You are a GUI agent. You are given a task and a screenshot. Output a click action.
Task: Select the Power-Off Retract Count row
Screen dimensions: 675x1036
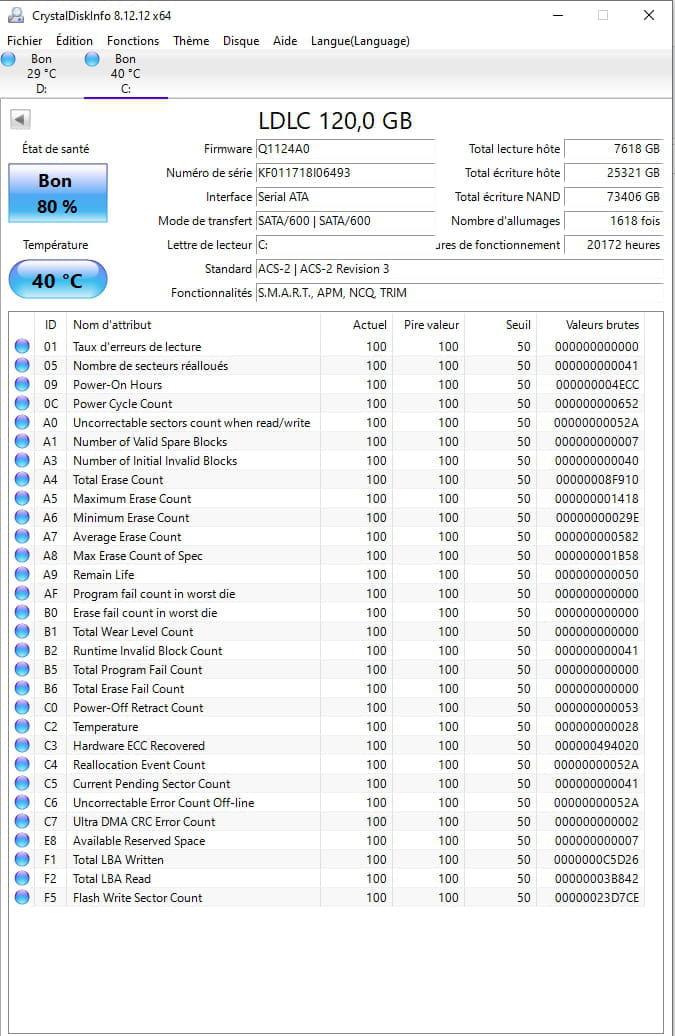[x=328, y=708]
